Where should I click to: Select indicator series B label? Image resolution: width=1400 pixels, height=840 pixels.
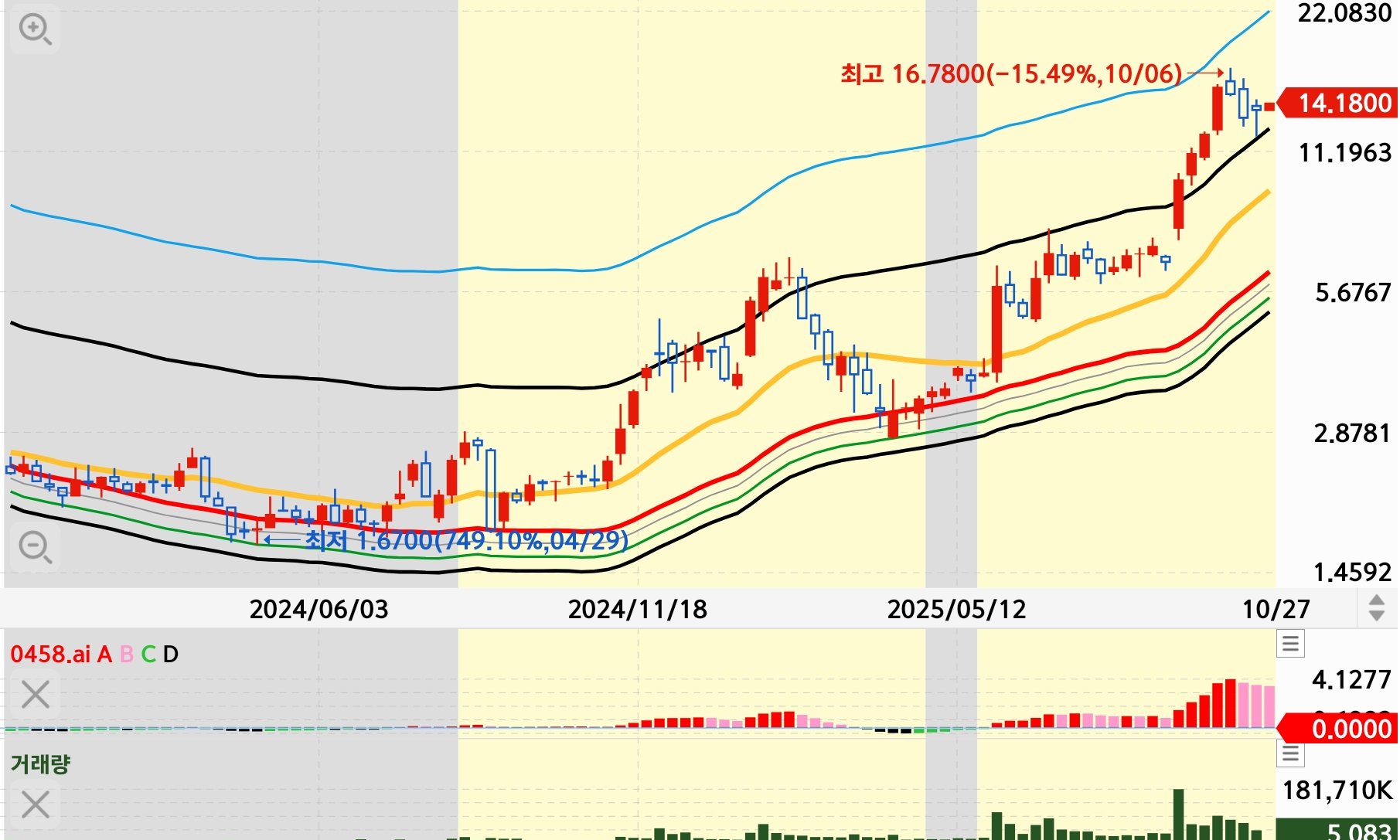coord(127,655)
